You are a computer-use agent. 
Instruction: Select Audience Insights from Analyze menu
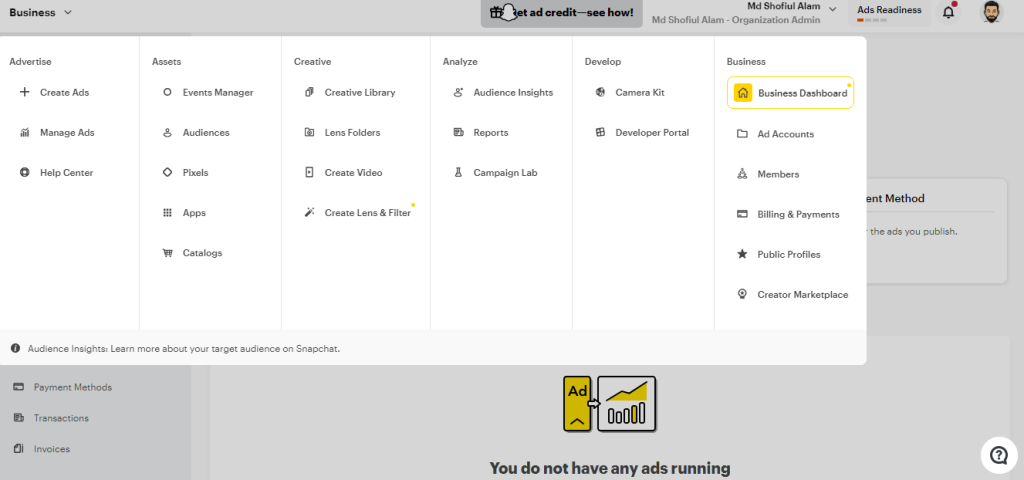(x=512, y=93)
